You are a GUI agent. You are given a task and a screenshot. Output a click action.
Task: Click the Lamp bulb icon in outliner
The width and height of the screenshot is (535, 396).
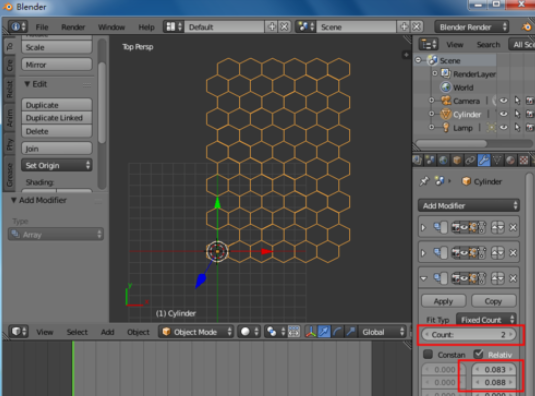[446, 128]
